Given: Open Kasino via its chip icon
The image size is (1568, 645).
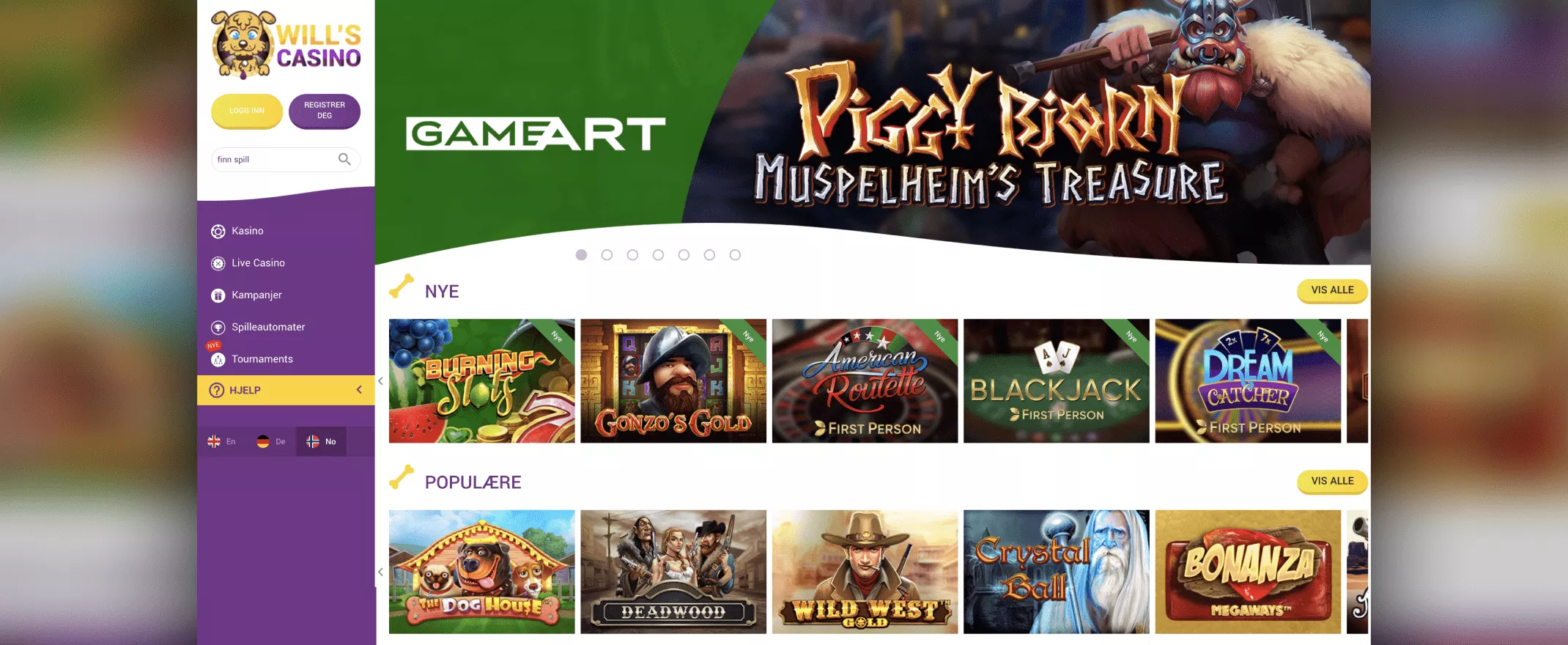Looking at the screenshot, I should pyautogui.click(x=218, y=232).
